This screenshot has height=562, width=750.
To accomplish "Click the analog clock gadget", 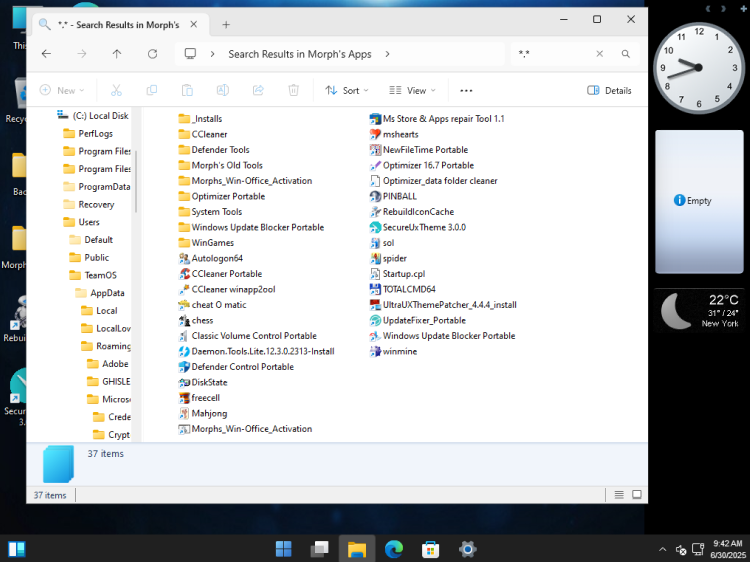I will [x=698, y=67].
